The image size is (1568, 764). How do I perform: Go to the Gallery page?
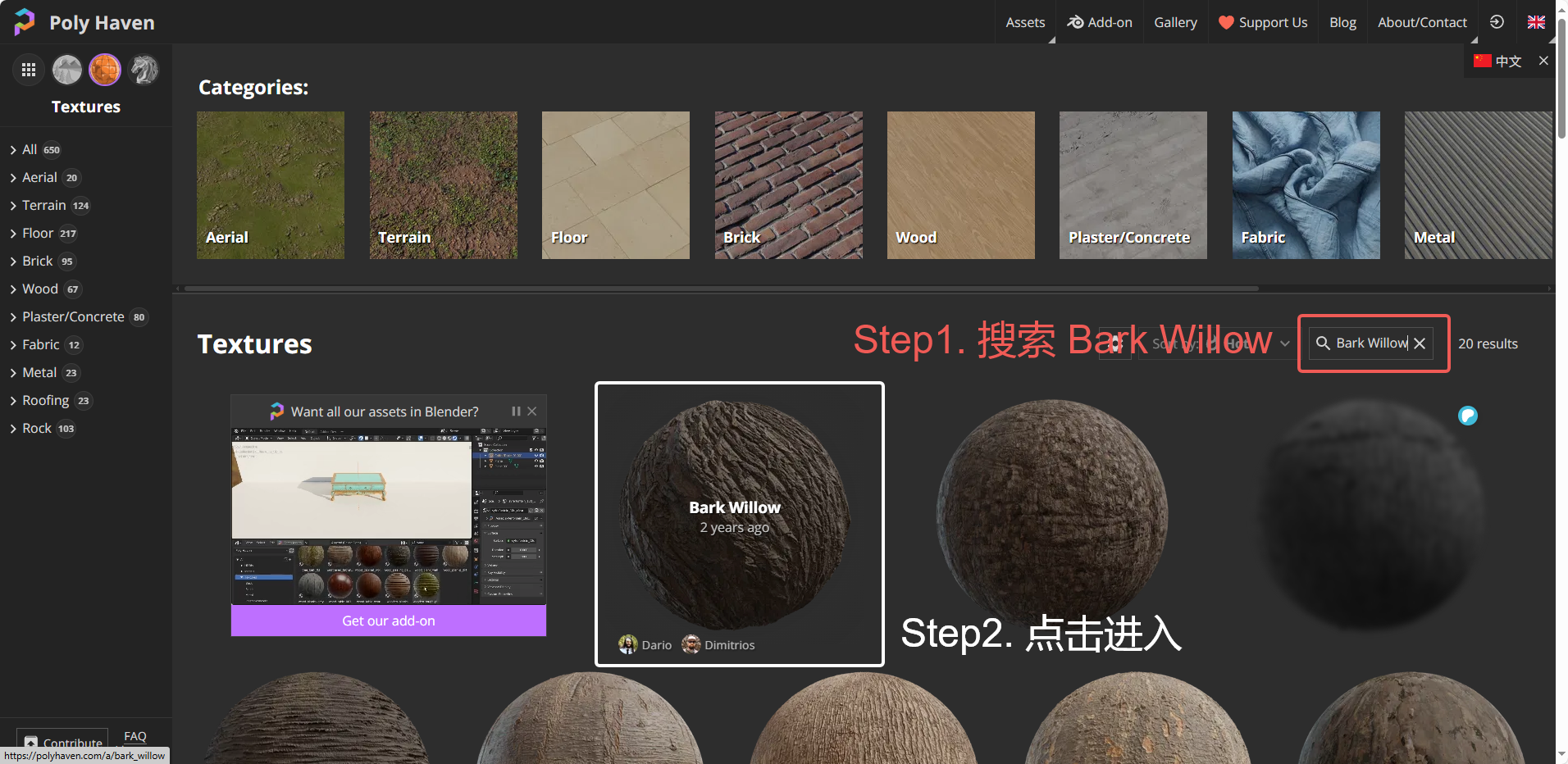tap(1175, 22)
